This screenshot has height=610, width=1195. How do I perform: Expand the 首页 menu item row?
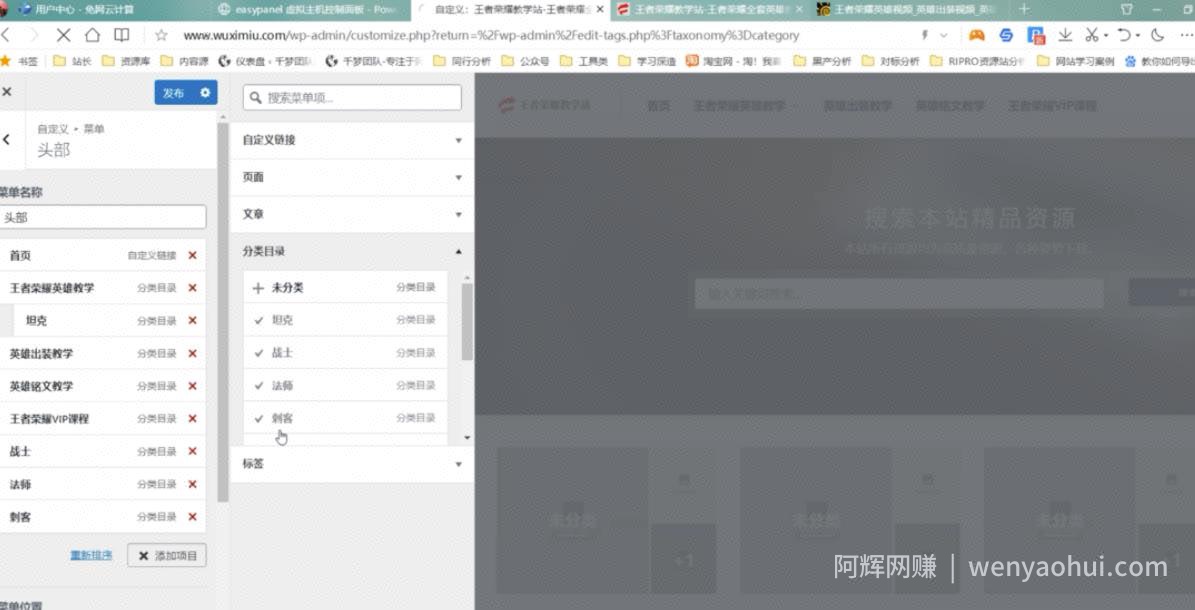[x=102, y=255]
